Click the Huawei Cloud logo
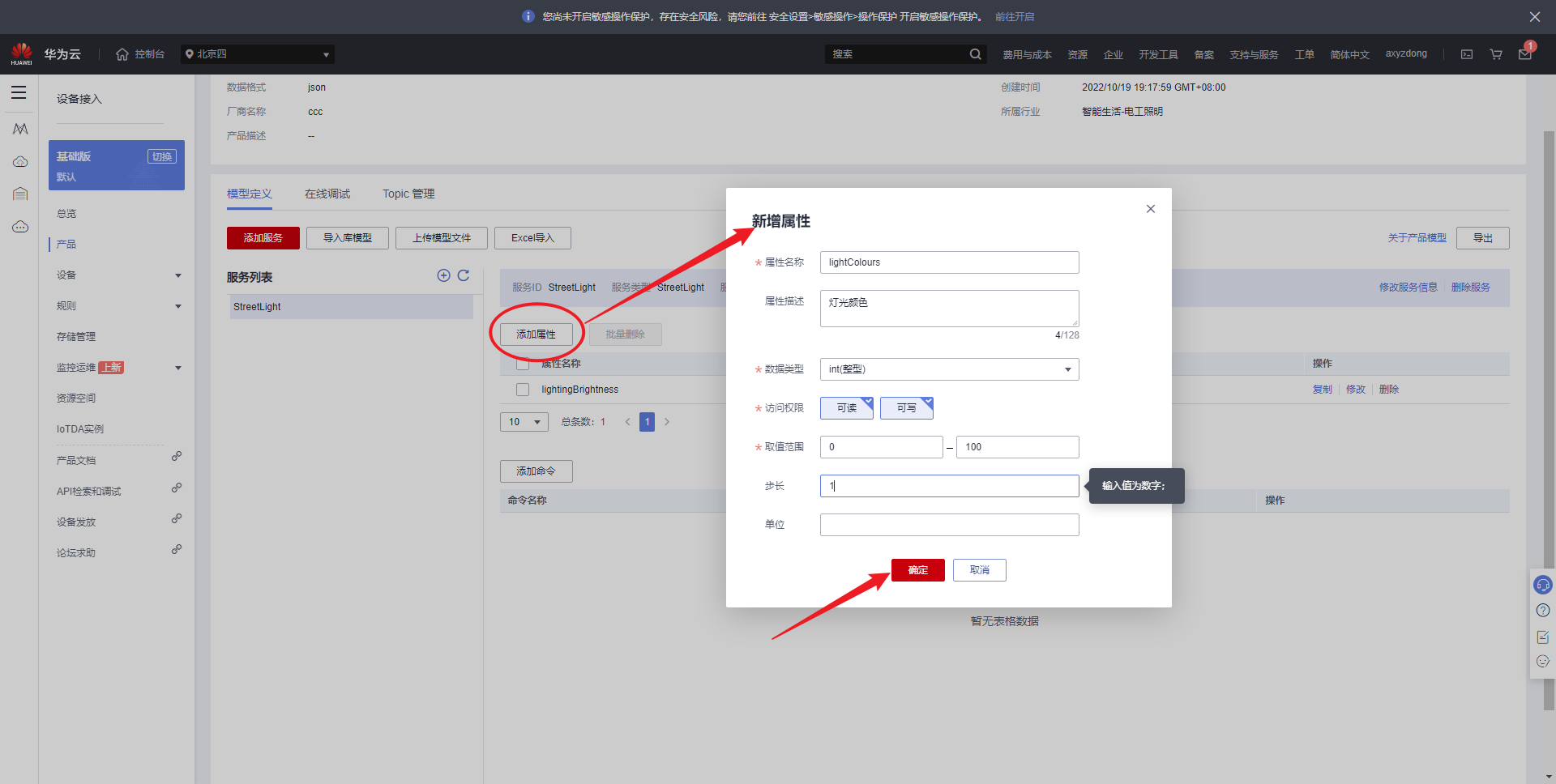 coord(22,54)
